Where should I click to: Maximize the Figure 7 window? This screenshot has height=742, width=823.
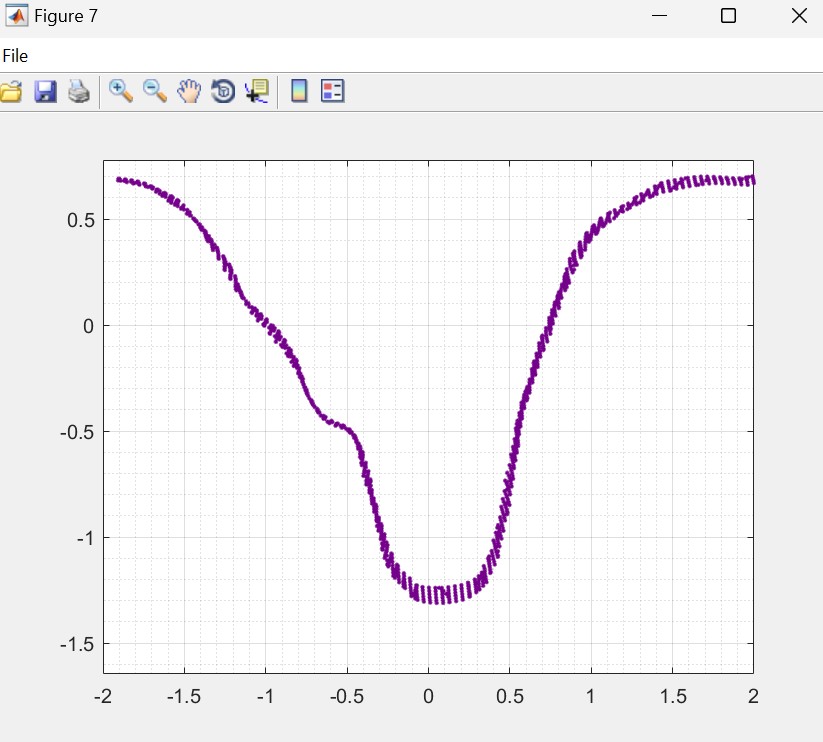pos(729,16)
